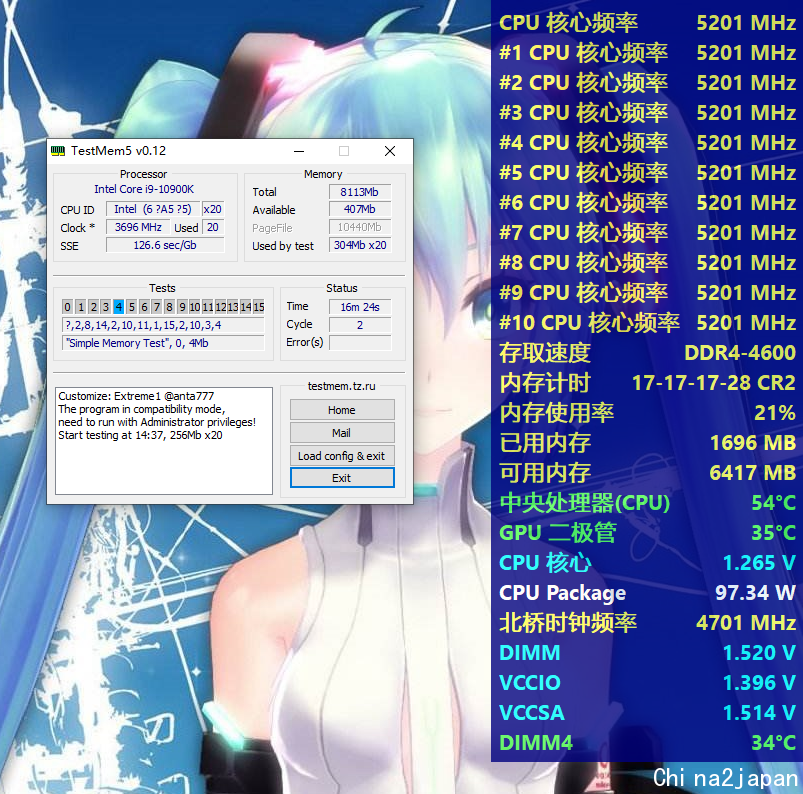This screenshot has width=803, height=794.
Task: Click the Used cores value '20'
Action: [x=213, y=227]
